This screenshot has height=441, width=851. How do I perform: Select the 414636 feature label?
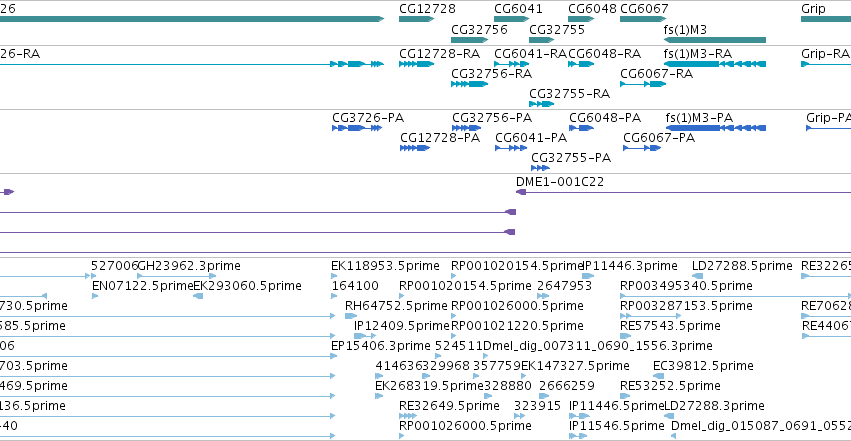399,366
